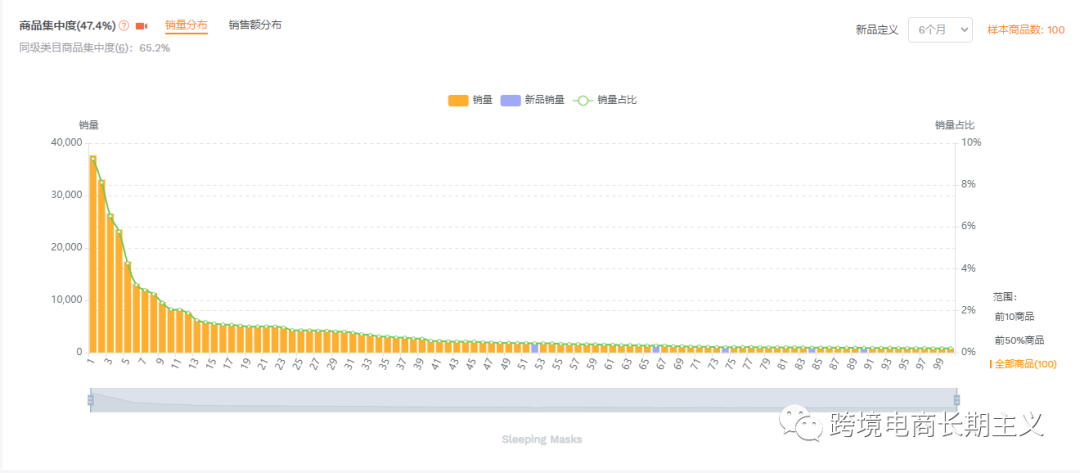Click the purple new-product bar near 52
The width and height of the screenshot is (1080, 473).
click(x=534, y=348)
